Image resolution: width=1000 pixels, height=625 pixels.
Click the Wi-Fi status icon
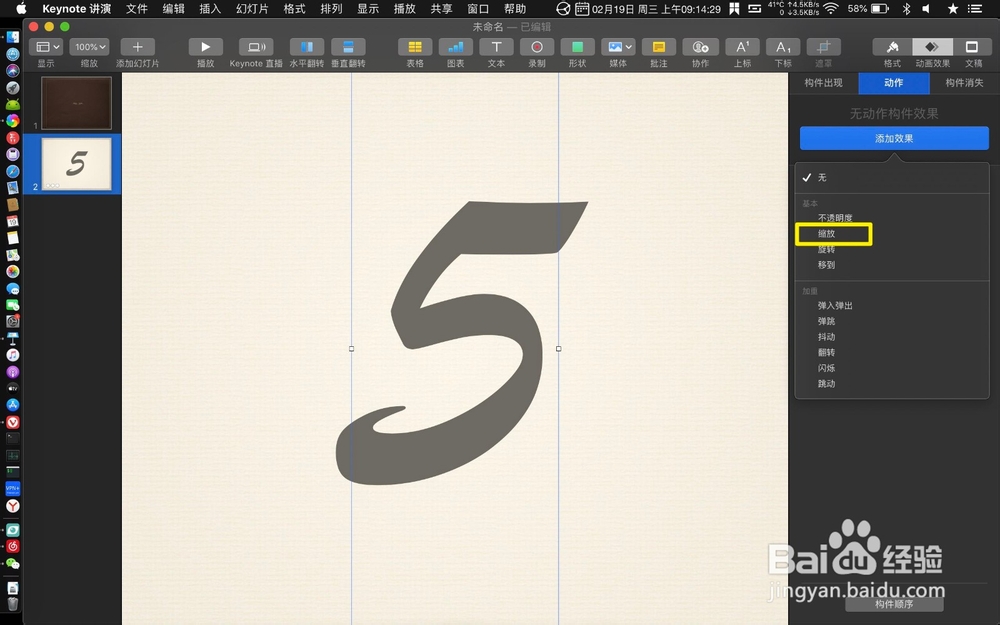click(830, 9)
